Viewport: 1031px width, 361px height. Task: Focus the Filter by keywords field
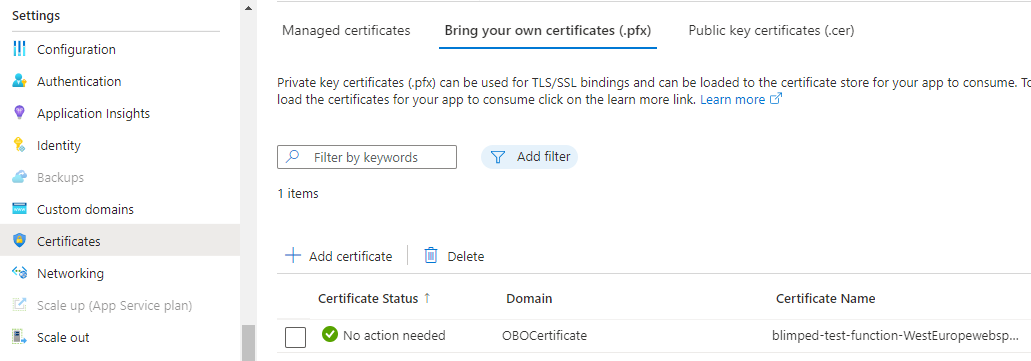367,157
